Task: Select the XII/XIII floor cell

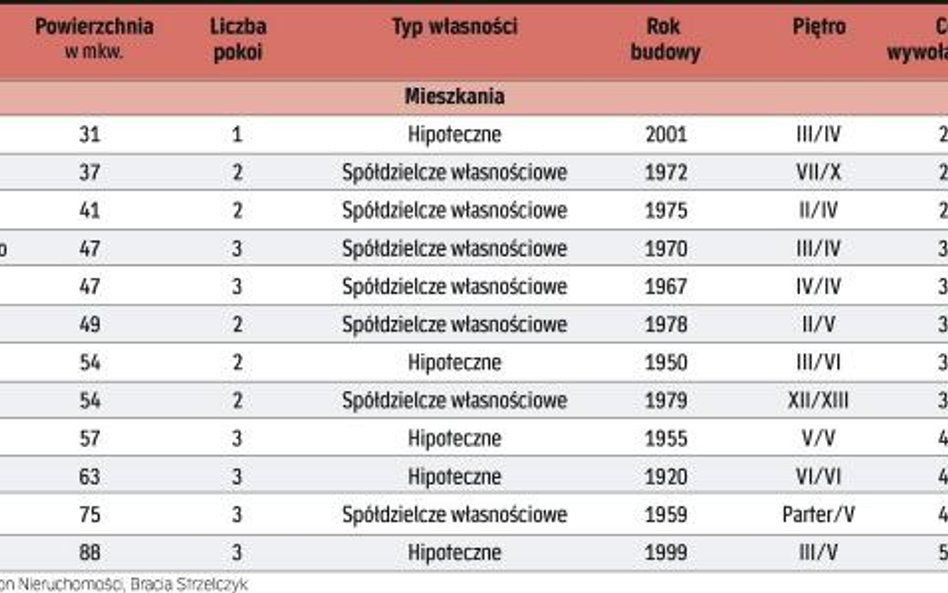Action: (819, 400)
